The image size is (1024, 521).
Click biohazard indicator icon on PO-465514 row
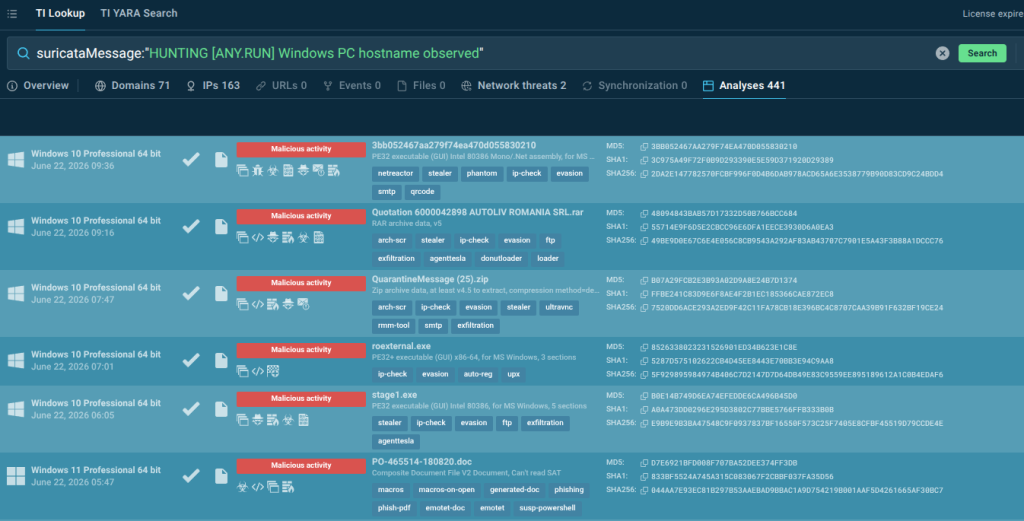click(x=242, y=487)
